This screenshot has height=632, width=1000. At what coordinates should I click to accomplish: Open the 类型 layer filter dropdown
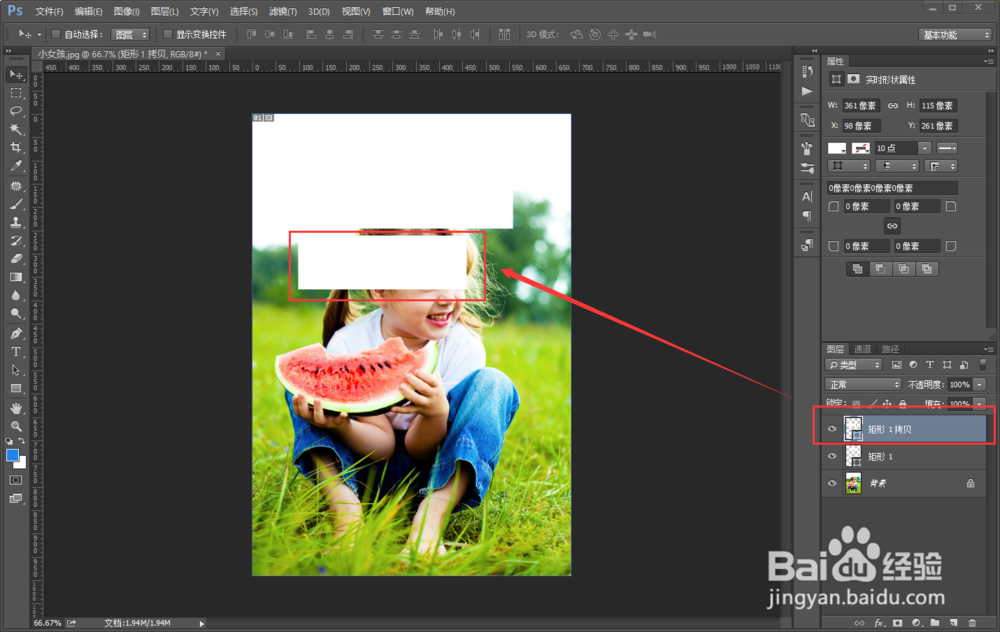coord(853,365)
